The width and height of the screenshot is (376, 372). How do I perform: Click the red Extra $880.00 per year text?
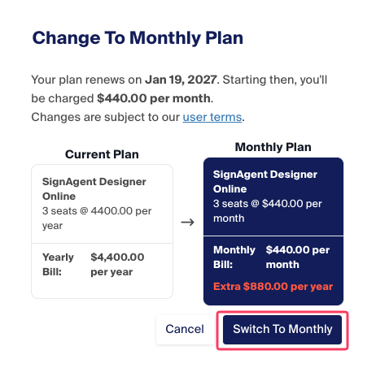coord(273,287)
